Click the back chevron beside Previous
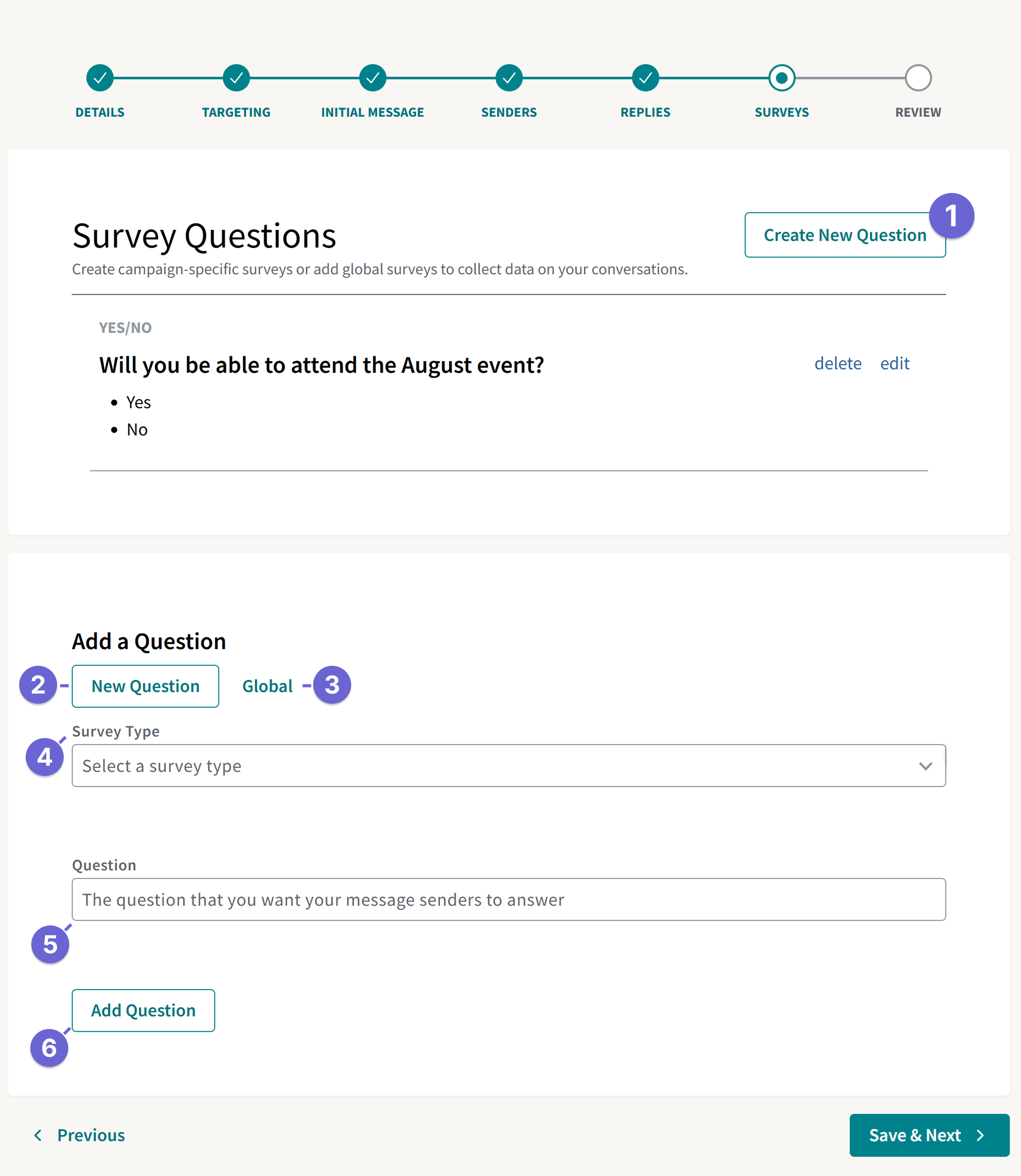The image size is (1021, 1176). (x=37, y=1135)
